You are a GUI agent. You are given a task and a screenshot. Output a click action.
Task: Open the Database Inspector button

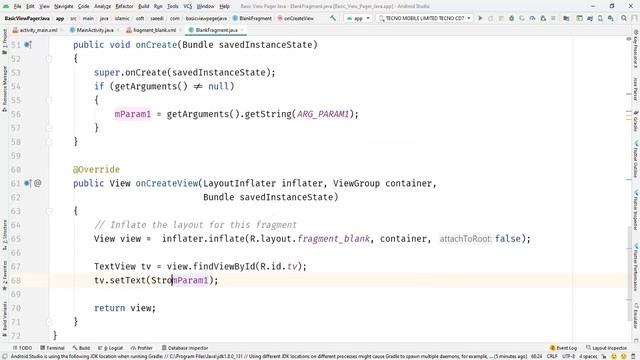click(x=185, y=348)
